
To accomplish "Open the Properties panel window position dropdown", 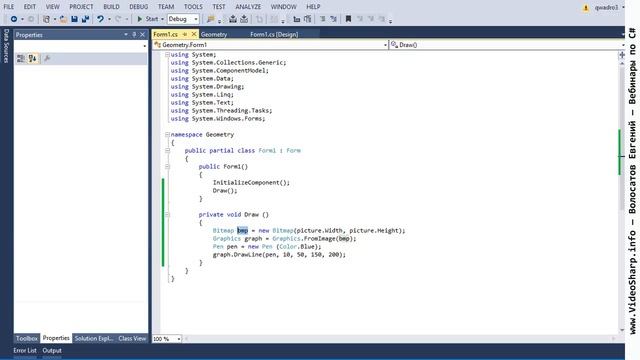I will point(126,35).
